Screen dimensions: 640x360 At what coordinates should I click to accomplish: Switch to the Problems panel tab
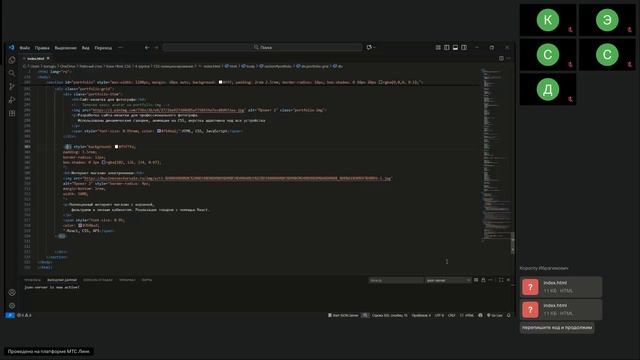[32, 280]
